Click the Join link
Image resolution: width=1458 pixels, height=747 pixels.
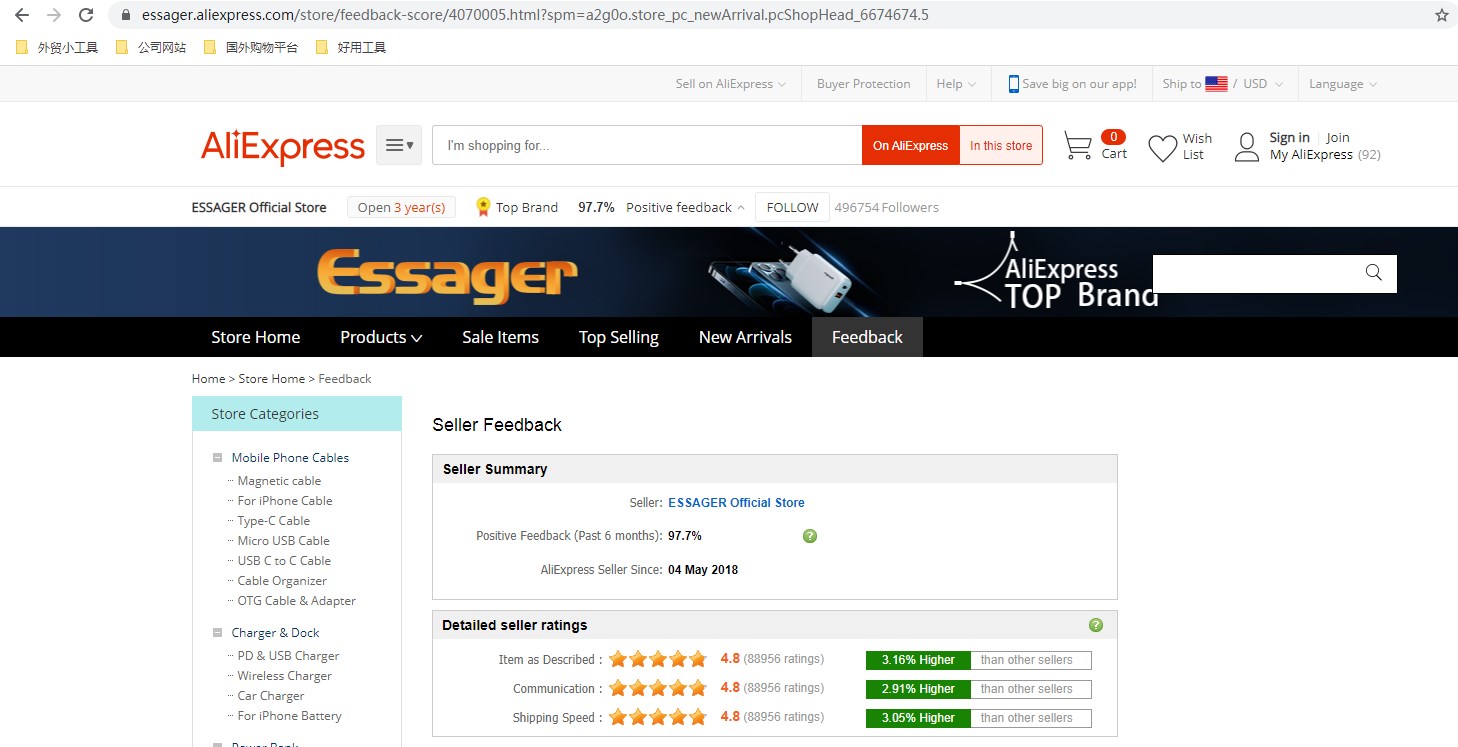pyautogui.click(x=1338, y=138)
